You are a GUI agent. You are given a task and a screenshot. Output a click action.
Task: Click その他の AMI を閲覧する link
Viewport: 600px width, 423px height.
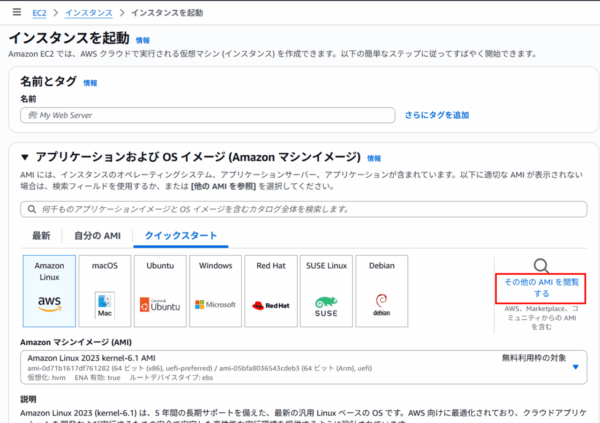point(541,288)
